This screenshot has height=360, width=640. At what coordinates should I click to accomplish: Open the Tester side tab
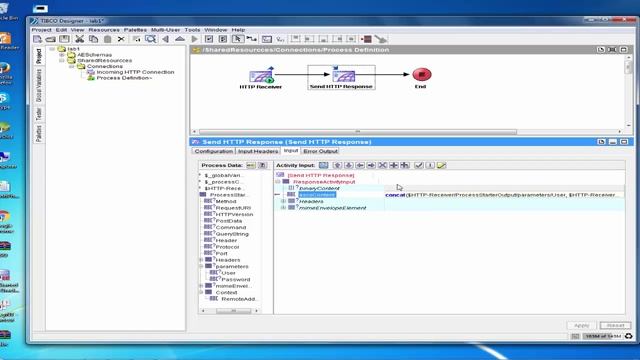39,113
